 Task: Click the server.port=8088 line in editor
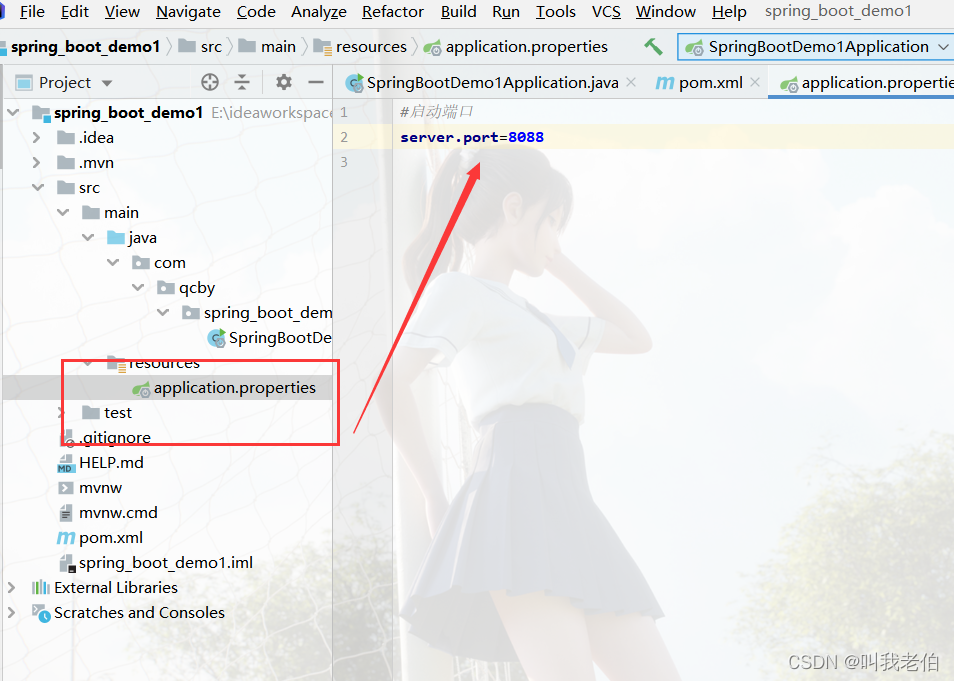pos(472,138)
